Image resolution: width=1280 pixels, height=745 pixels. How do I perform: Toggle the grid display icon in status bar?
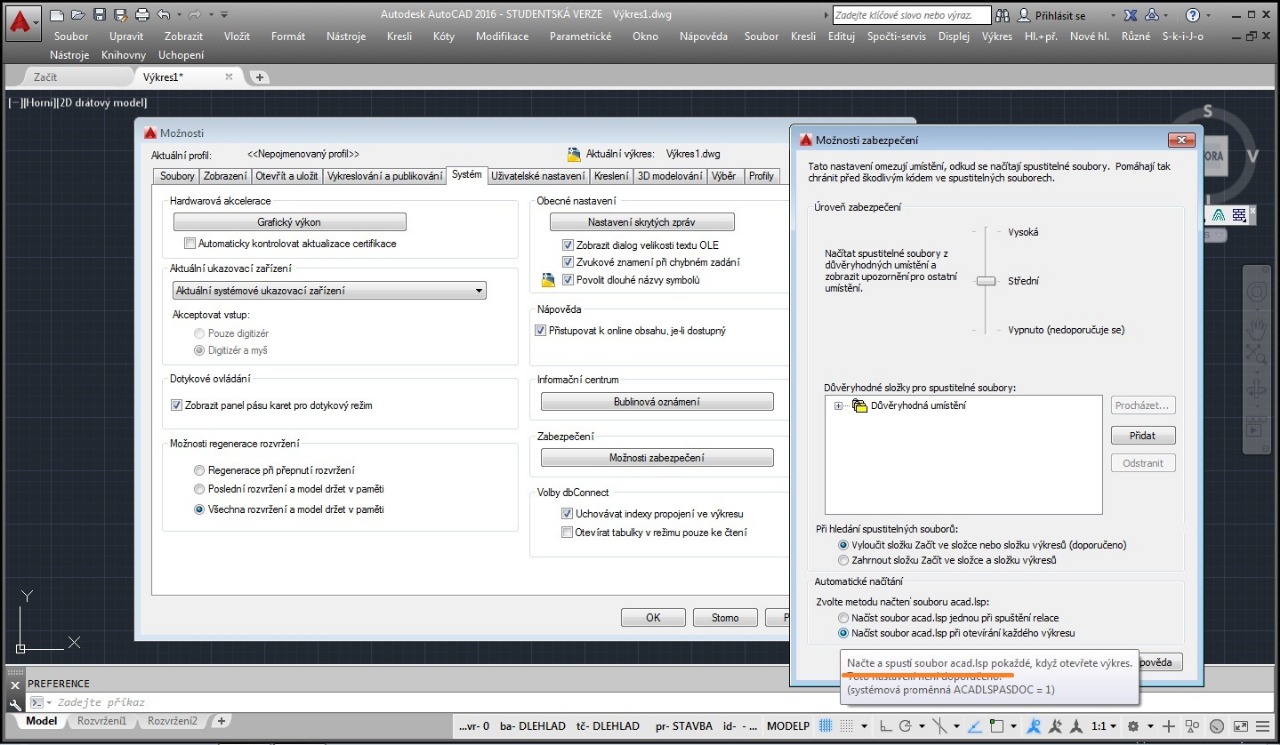pos(825,726)
